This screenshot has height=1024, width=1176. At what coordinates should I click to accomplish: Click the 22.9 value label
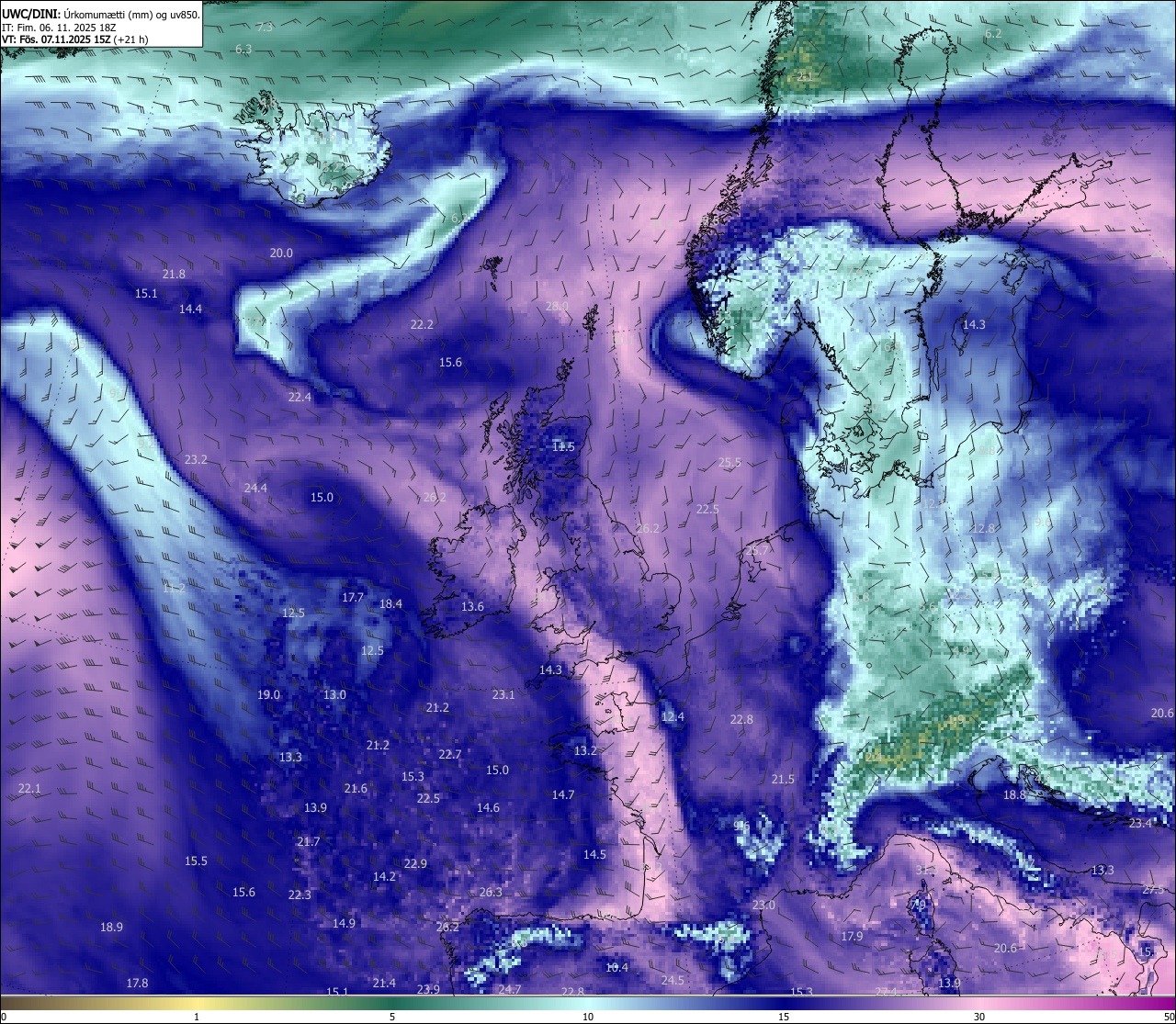pos(415,863)
